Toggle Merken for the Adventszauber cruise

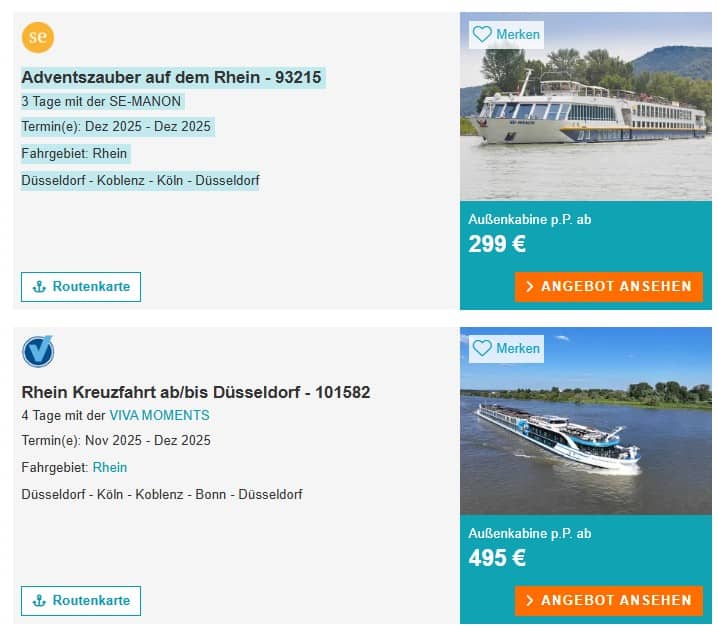tap(507, 34)
